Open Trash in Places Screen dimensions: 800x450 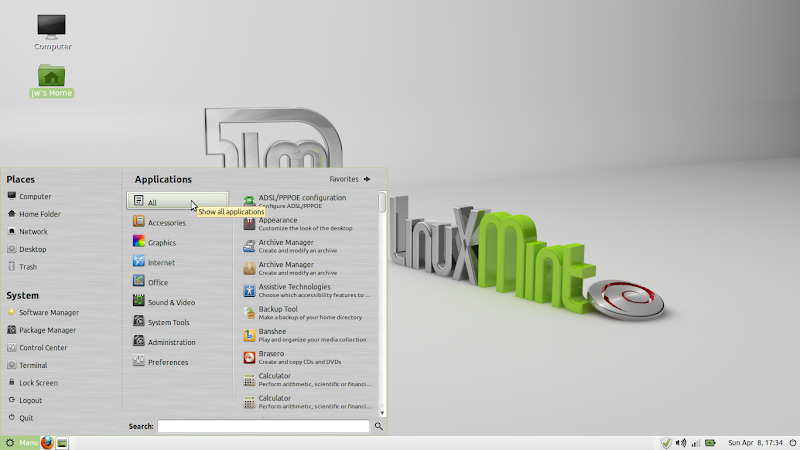[x=22, y=267]
